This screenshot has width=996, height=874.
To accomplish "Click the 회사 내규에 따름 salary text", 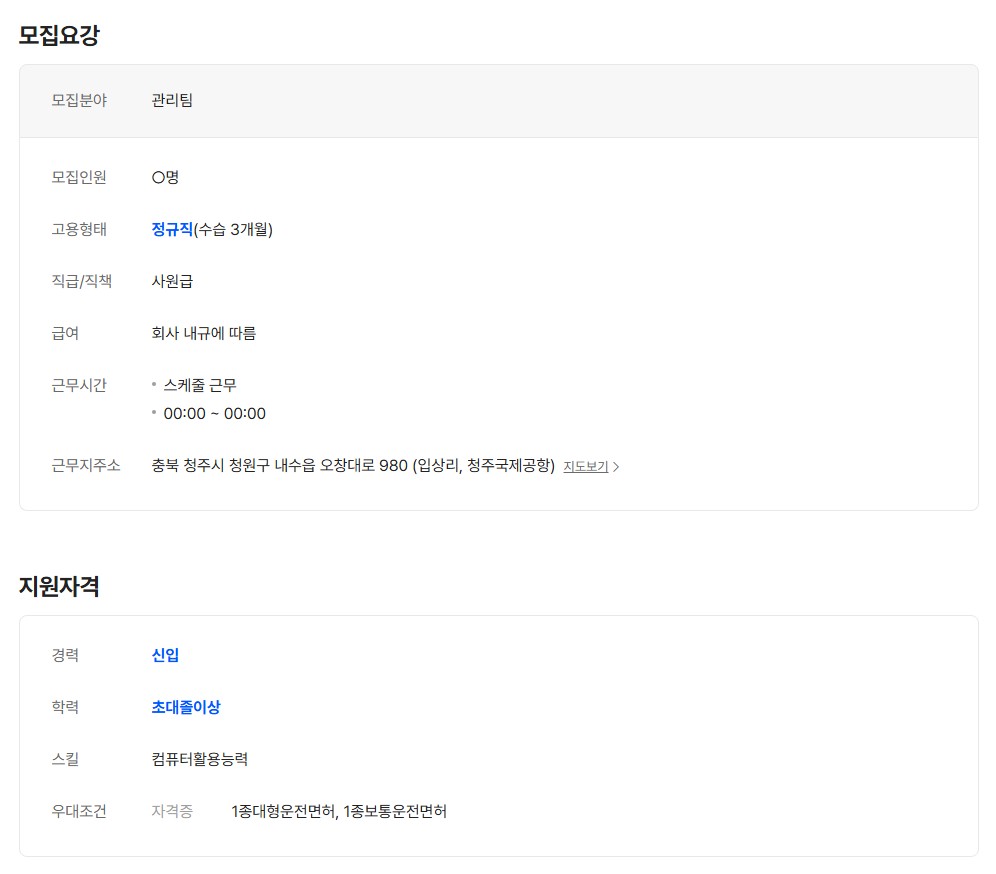I will pos(204,333).
